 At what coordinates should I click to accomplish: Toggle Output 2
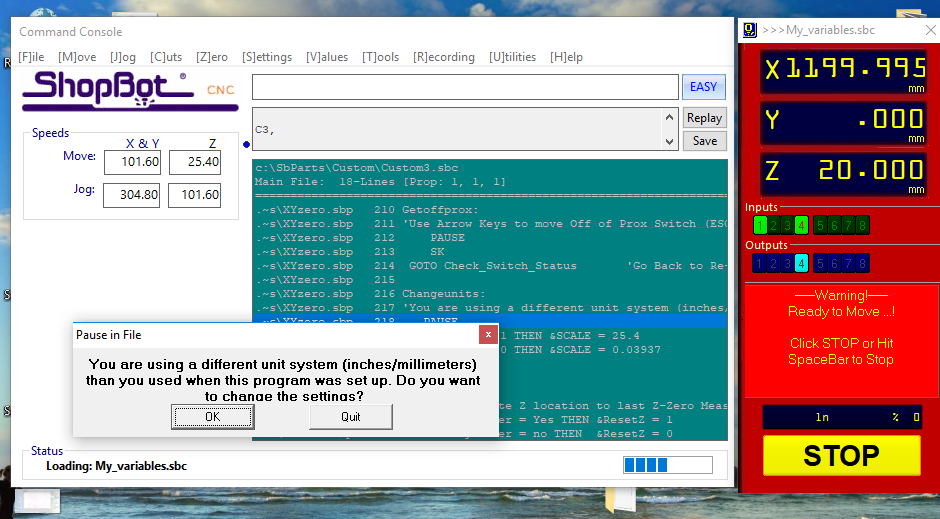coord(773,263)
